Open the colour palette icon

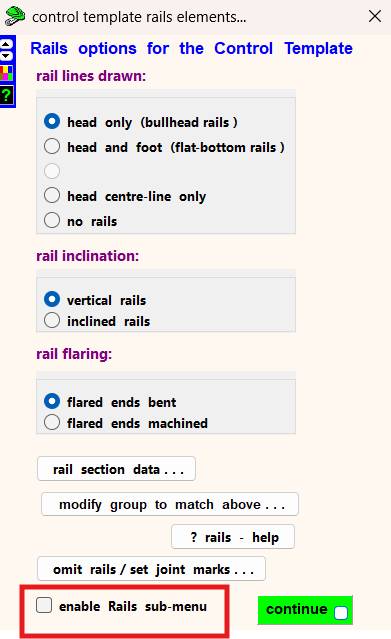tap(6, 73)
